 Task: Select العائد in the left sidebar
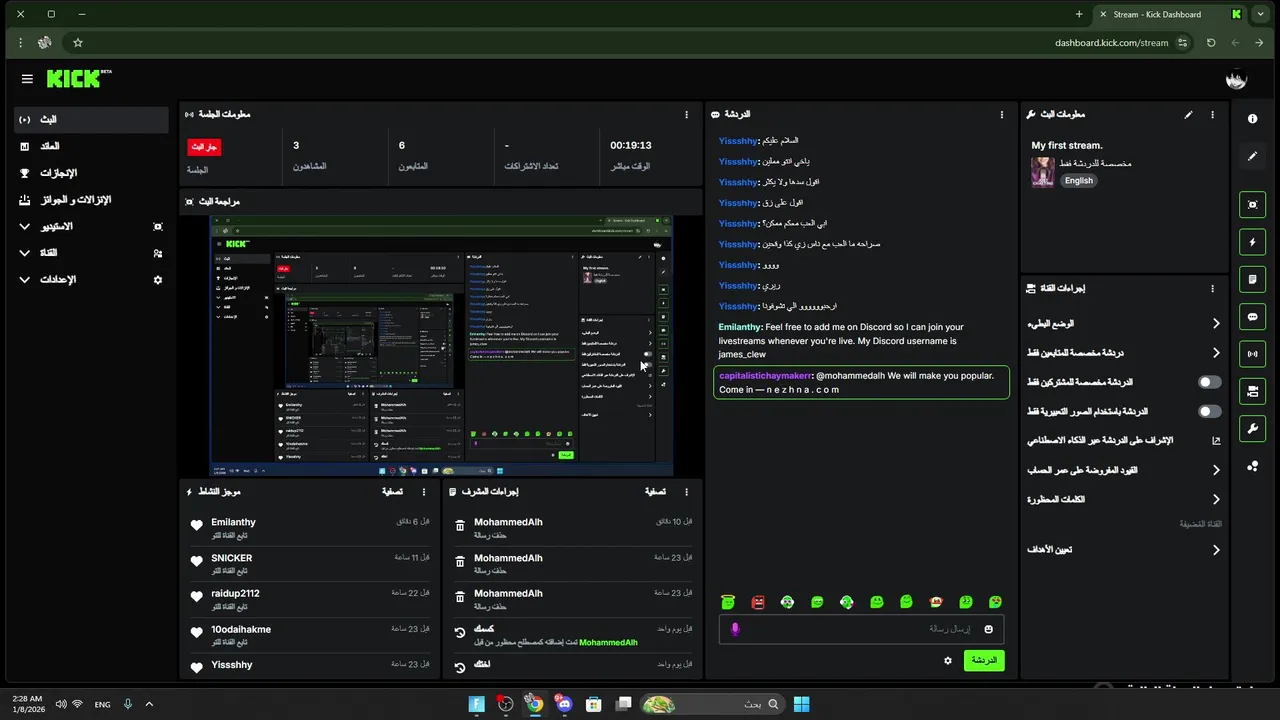pyautogui.click(x=91, y=146)
